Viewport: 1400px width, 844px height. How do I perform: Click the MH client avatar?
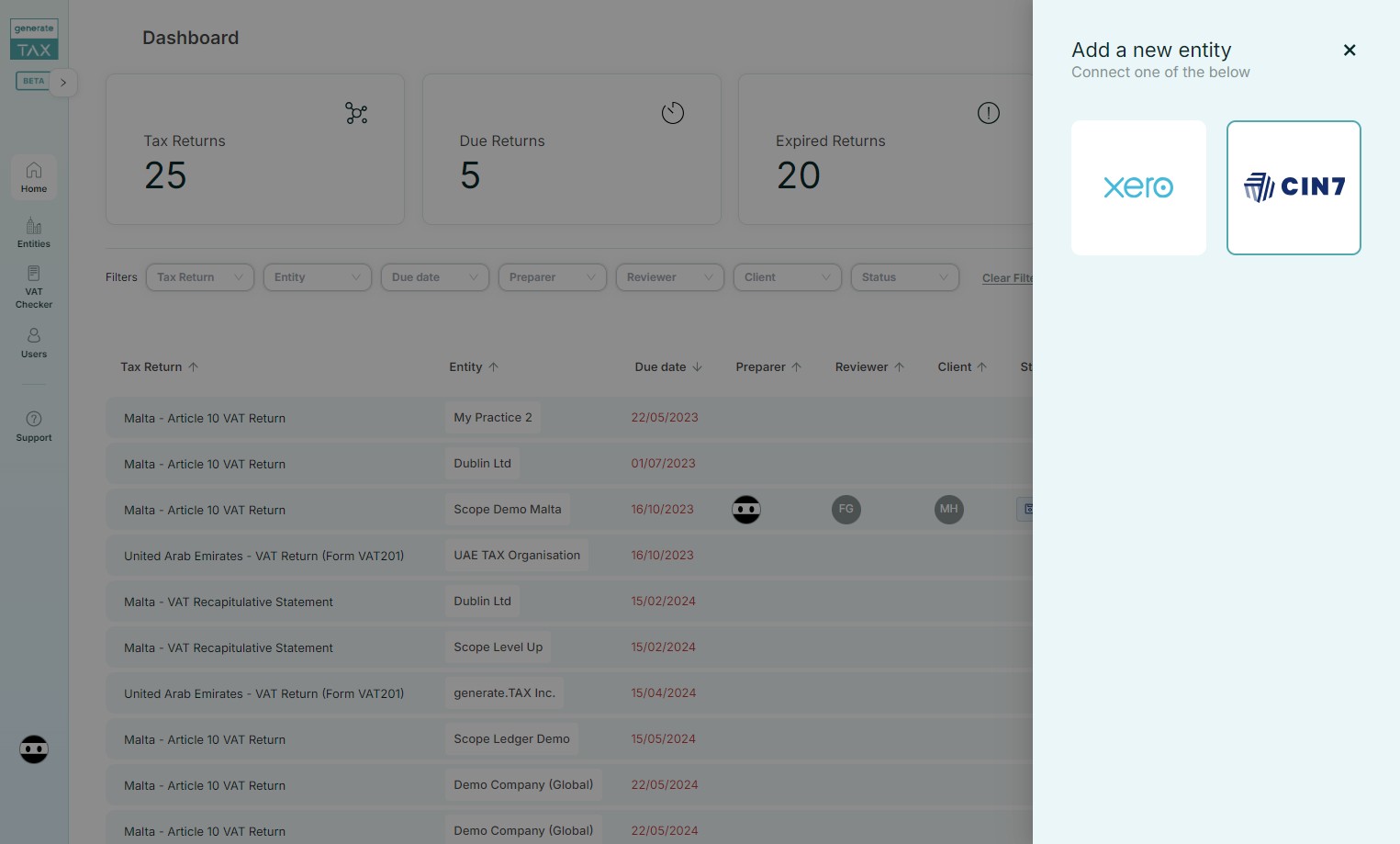949,509
